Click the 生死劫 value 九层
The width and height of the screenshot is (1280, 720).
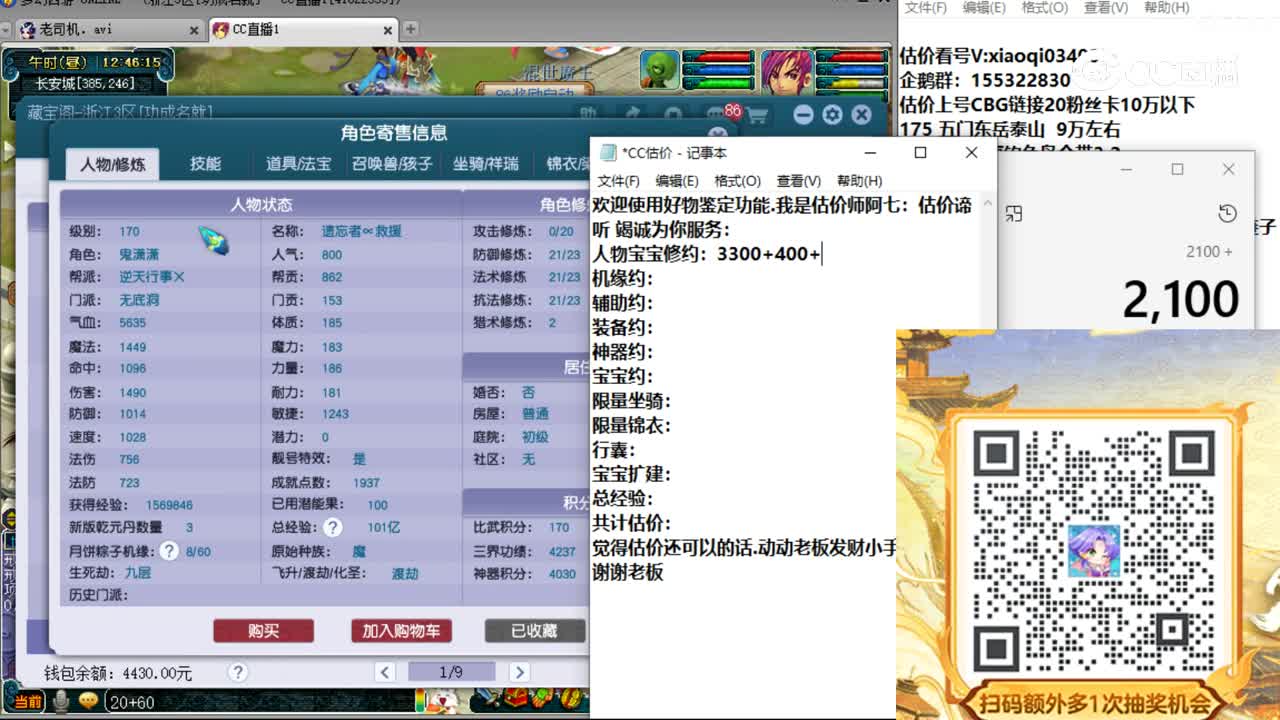138,573
